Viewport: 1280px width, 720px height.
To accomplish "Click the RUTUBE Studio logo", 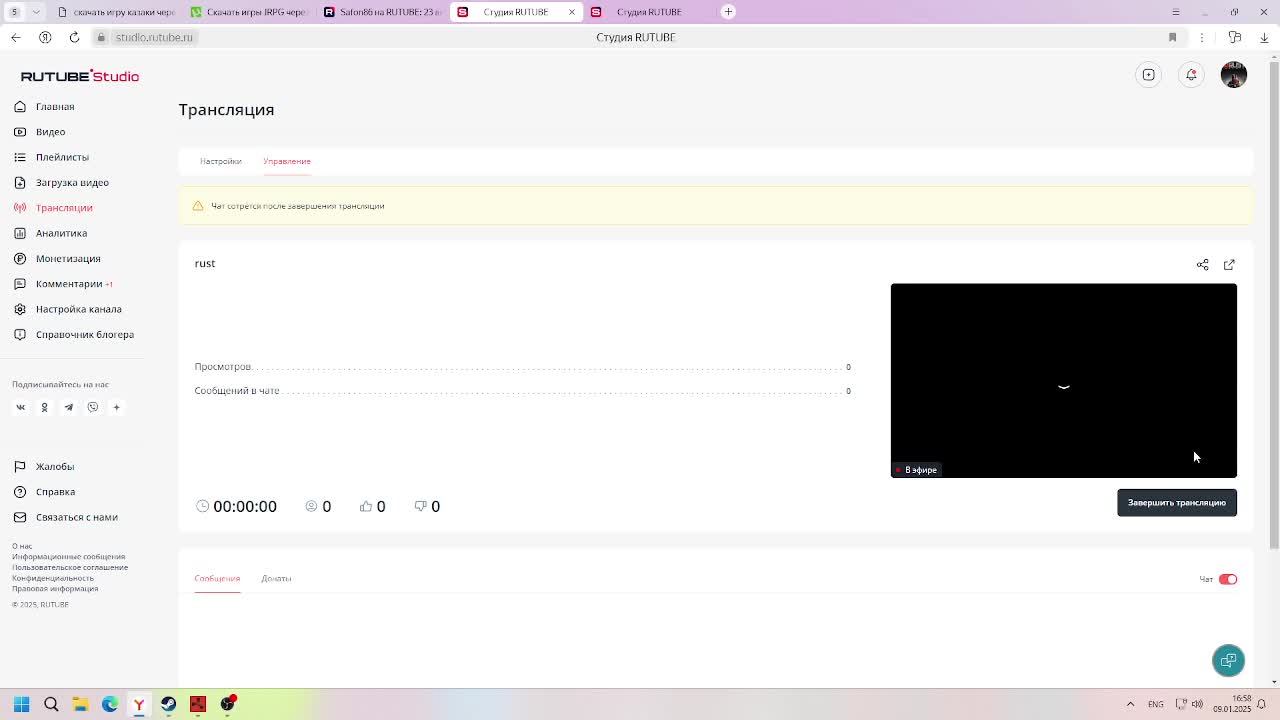I will pos(80,76).
